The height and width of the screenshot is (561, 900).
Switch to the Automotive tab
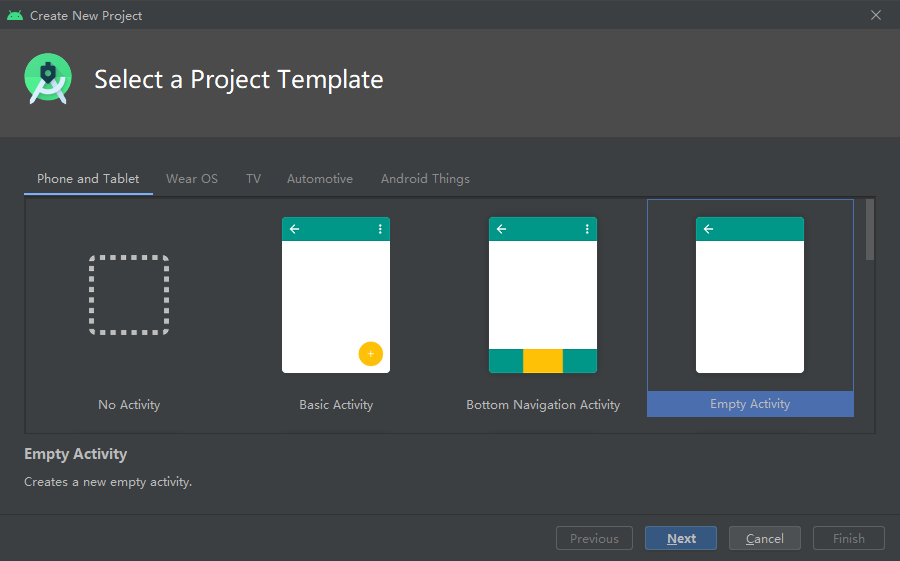coord(320,179)
